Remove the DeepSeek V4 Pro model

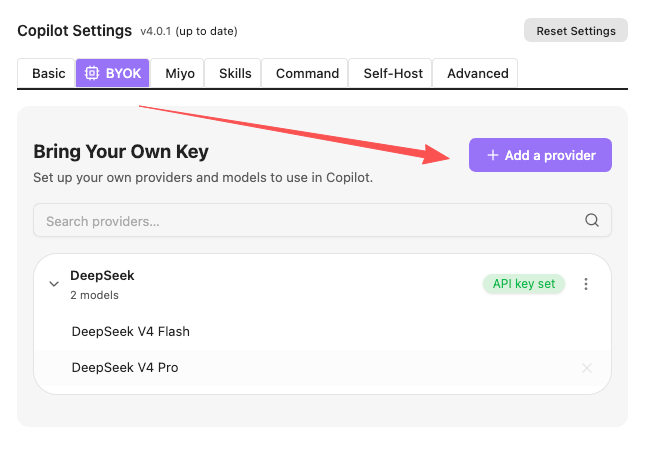coord(587,368)
